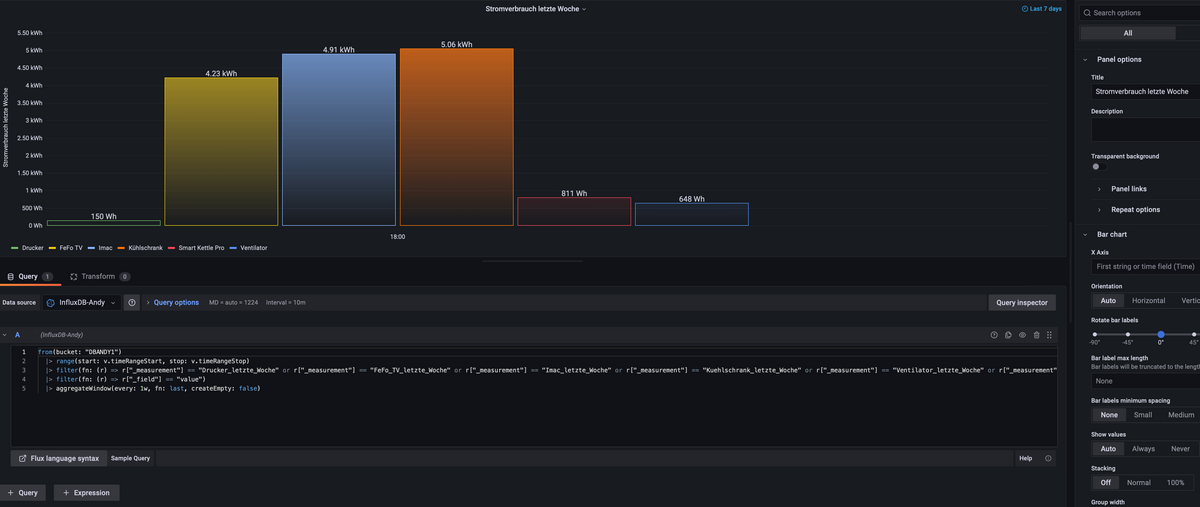This screenshot has height=507, width=1200.
Task: Delete query A with trash icon
Action: point(1036,335)
